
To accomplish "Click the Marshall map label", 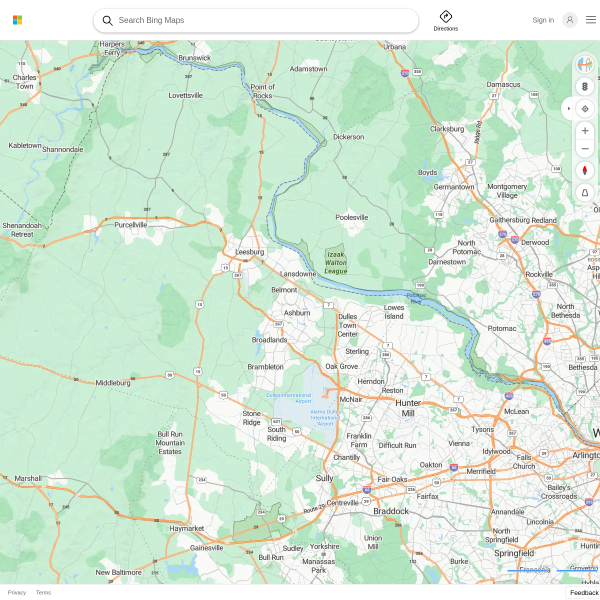I will [x=28, y=478].
